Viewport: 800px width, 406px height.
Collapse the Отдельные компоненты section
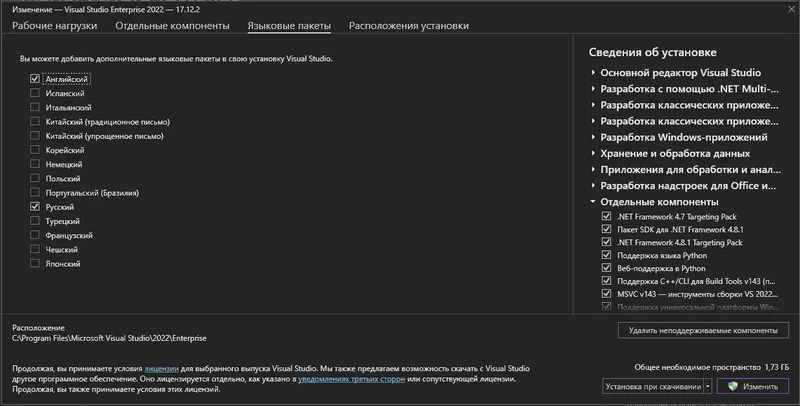(593, 201)
